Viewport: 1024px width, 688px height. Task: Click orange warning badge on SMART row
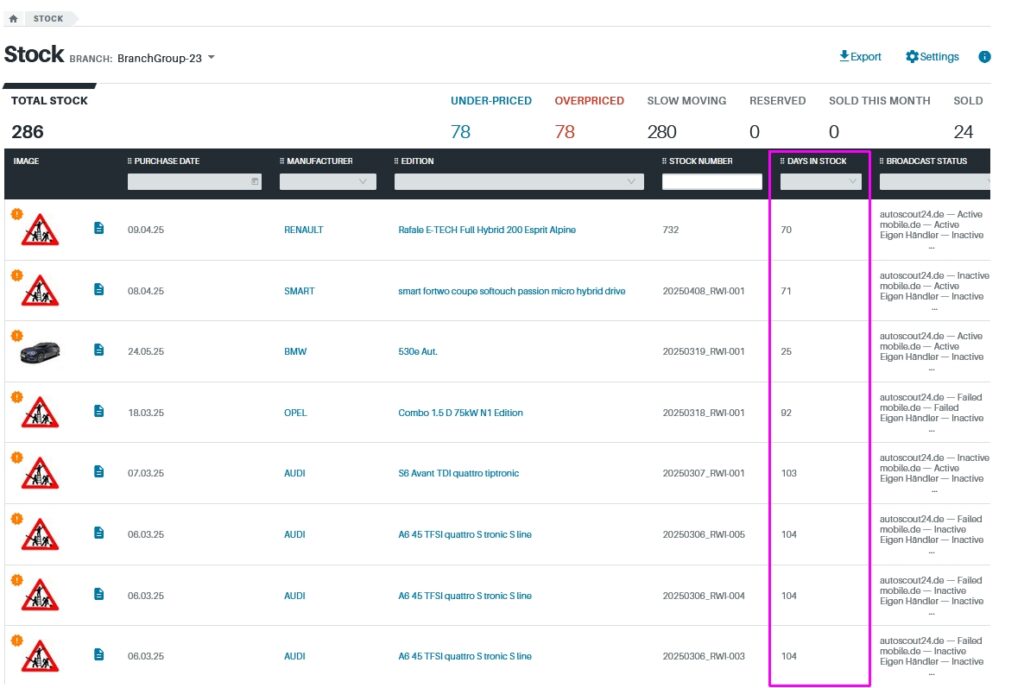[16, 275]
